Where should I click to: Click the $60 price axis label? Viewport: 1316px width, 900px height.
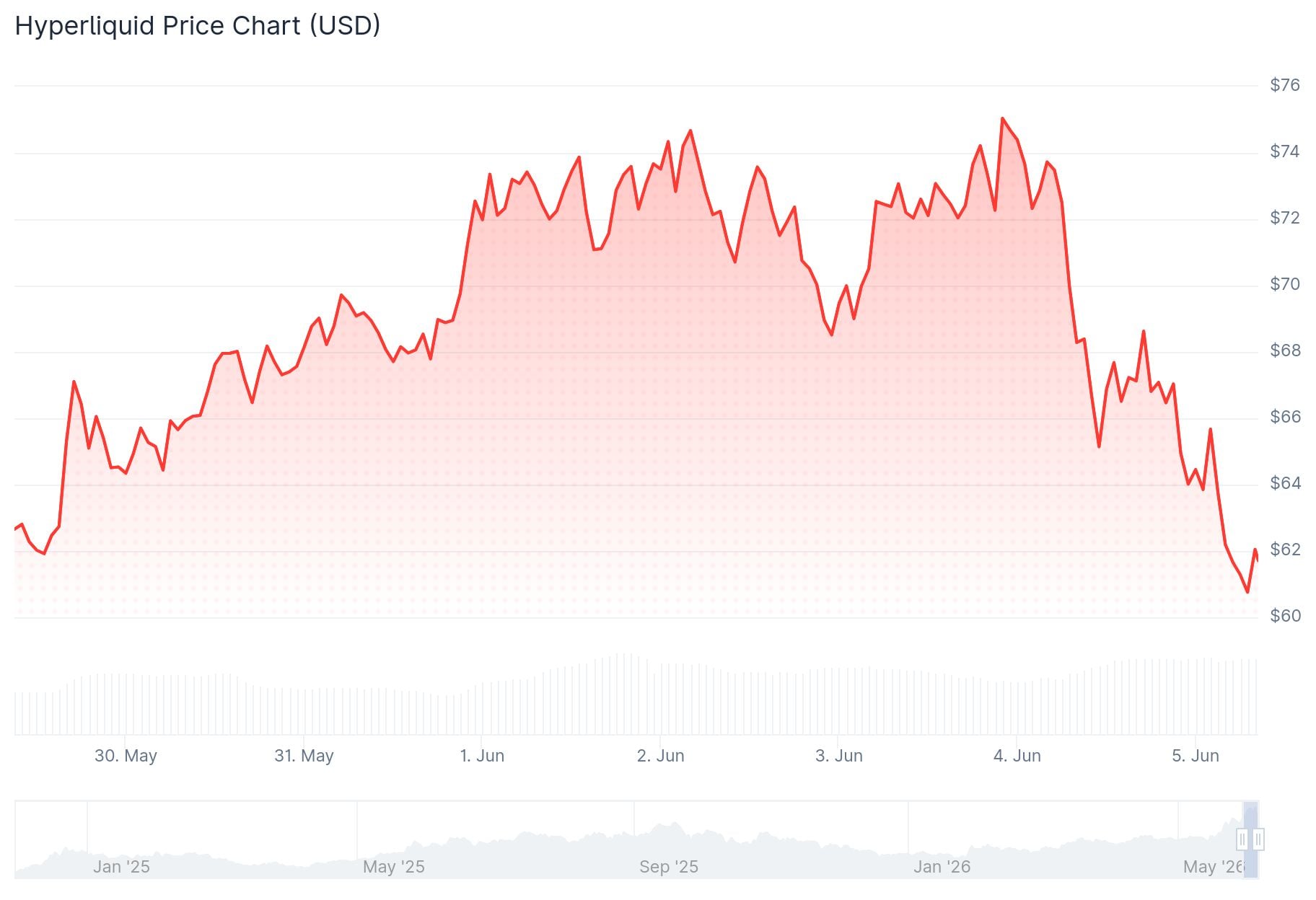[1285, 616]
